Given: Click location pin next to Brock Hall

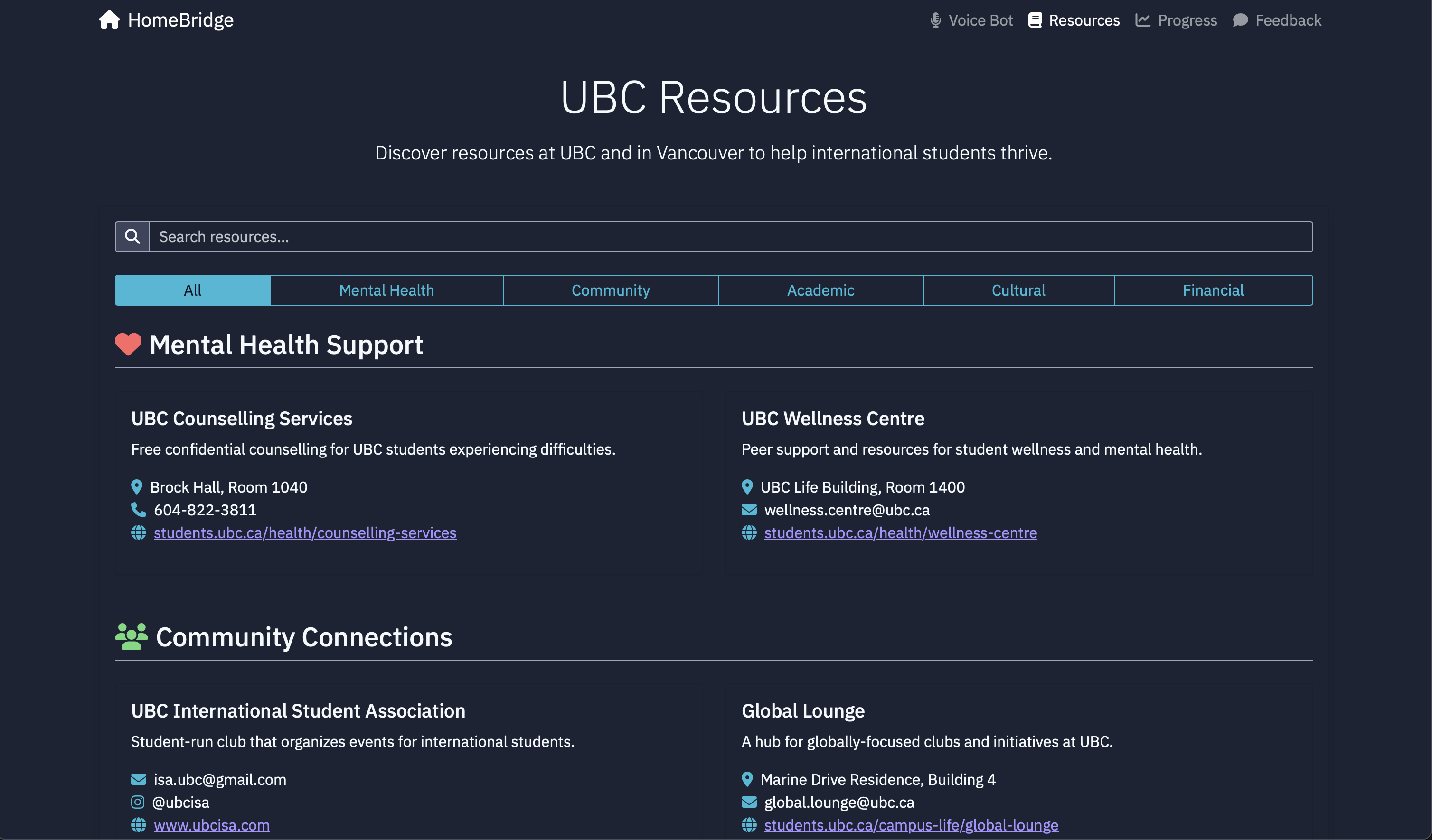Looking at the screenshot, I should (x=136, y=487).
